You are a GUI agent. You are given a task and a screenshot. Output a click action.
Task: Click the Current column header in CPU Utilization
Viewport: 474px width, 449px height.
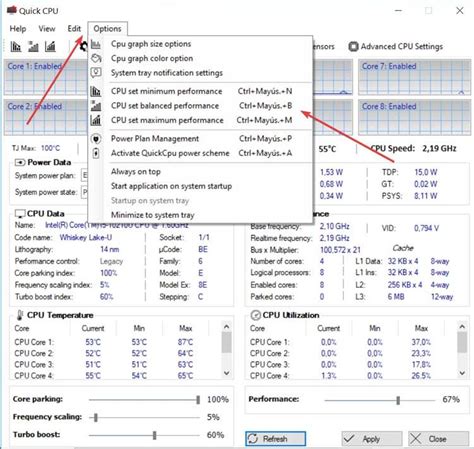[329, 328]
